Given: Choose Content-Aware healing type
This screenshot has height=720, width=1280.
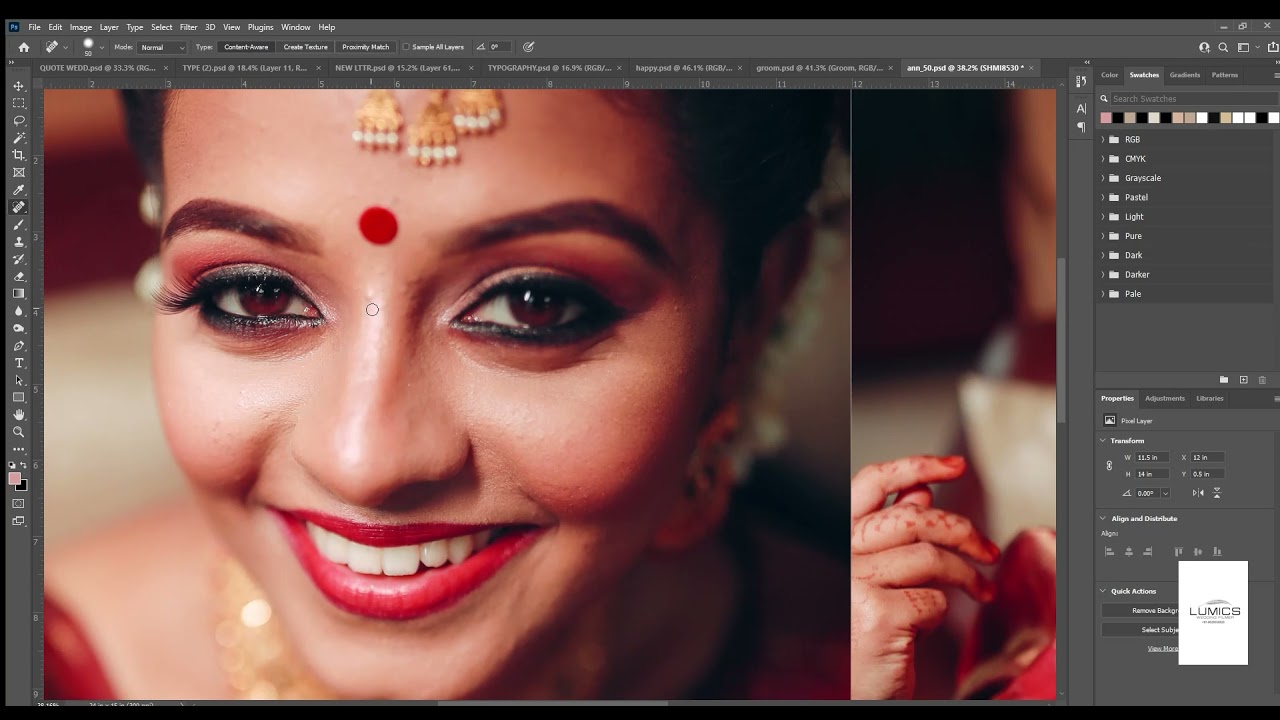Looking at the screenshot, I should (x=246, y=47).
